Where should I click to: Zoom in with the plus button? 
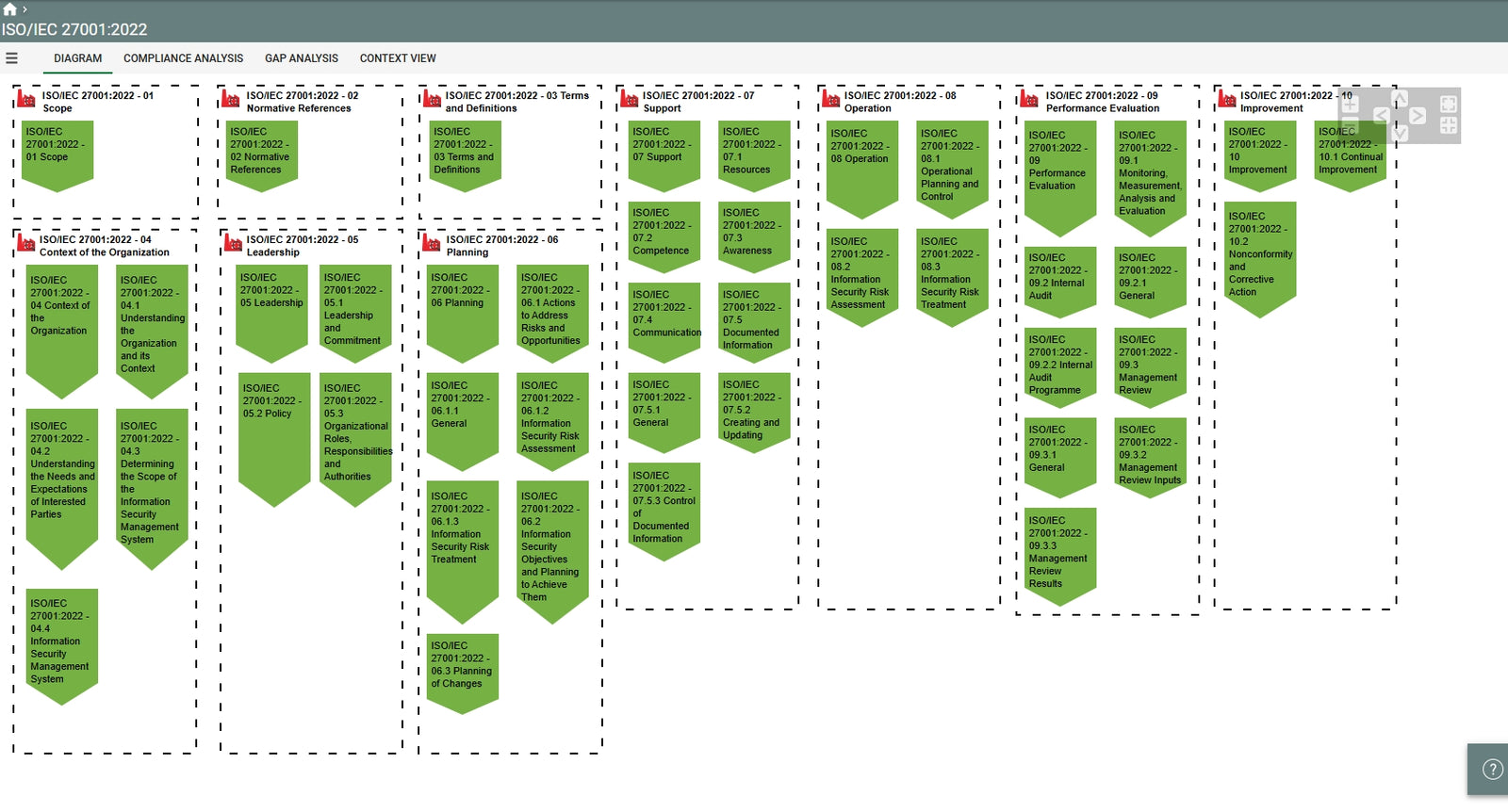click(1350, 104)
